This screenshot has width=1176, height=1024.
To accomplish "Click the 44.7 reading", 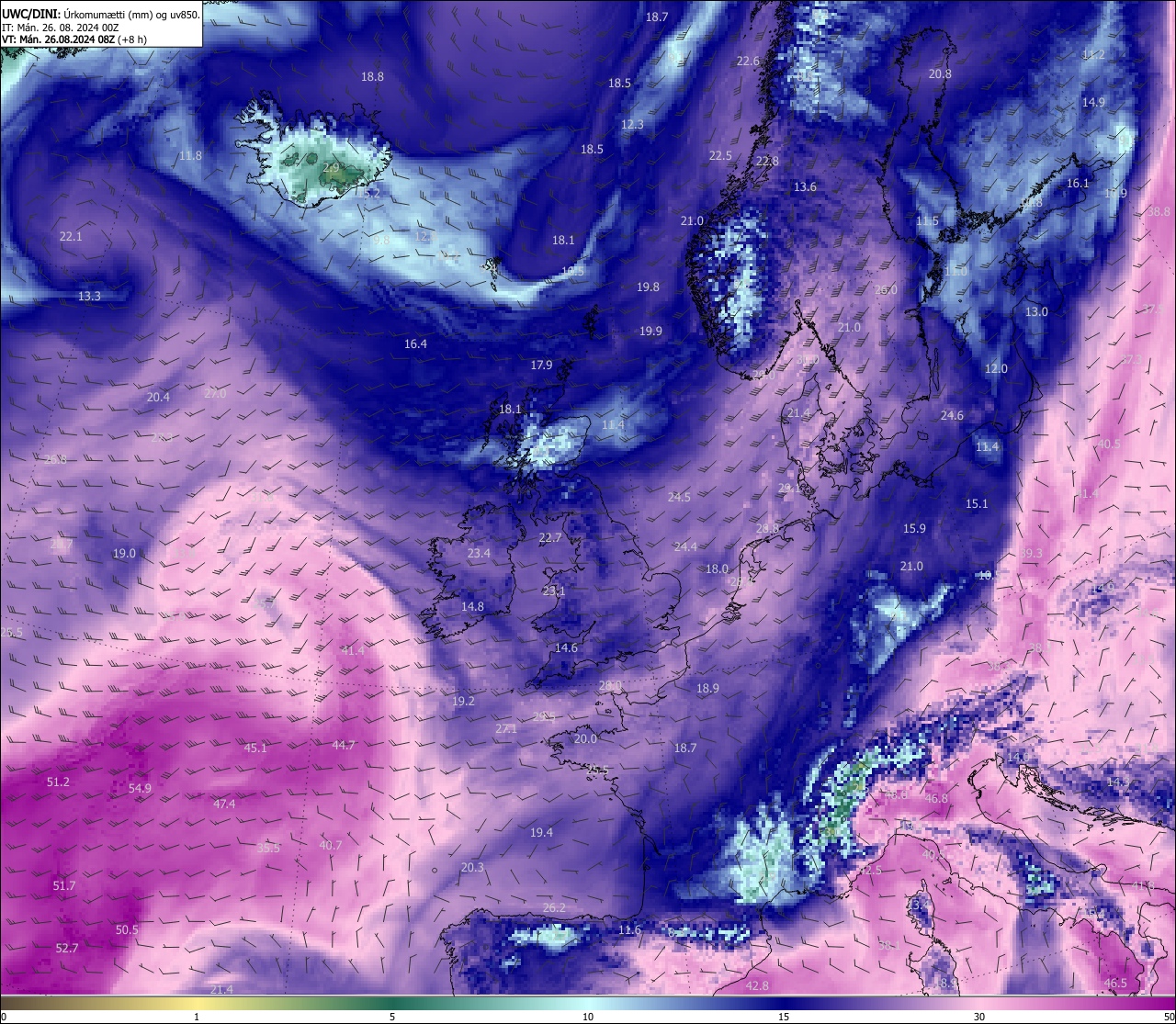I will click(344, 746).
